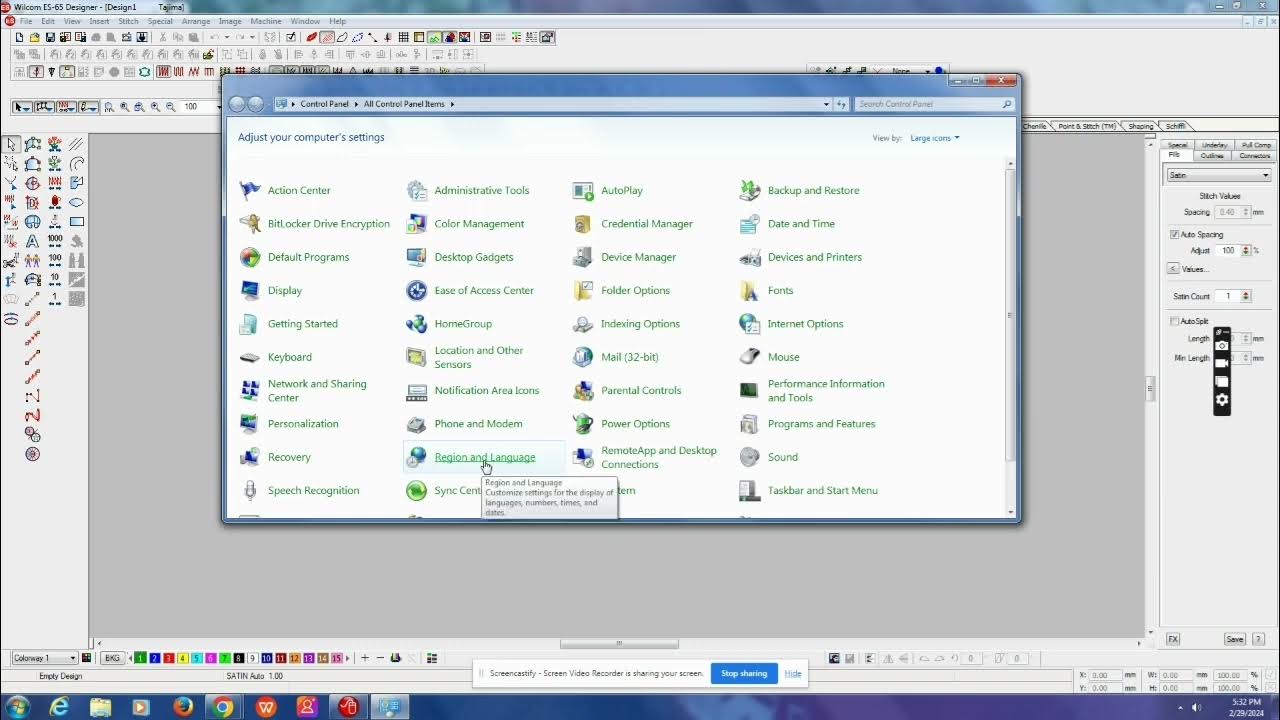Open Programs and Features
1280x720 pixels.
click(x=821, y=424)
